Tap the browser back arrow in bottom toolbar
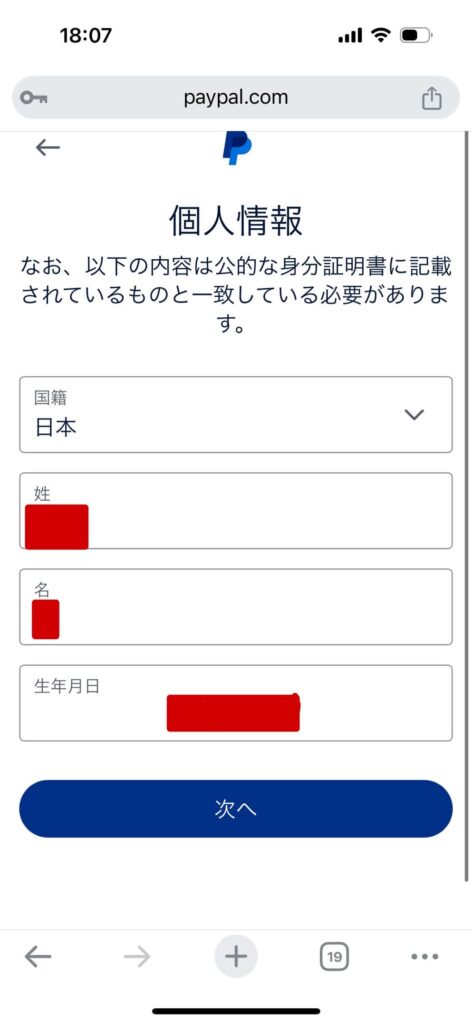The width and height of the screenshot is (472, 1024). pyautogui.click(x=38, y=957)
